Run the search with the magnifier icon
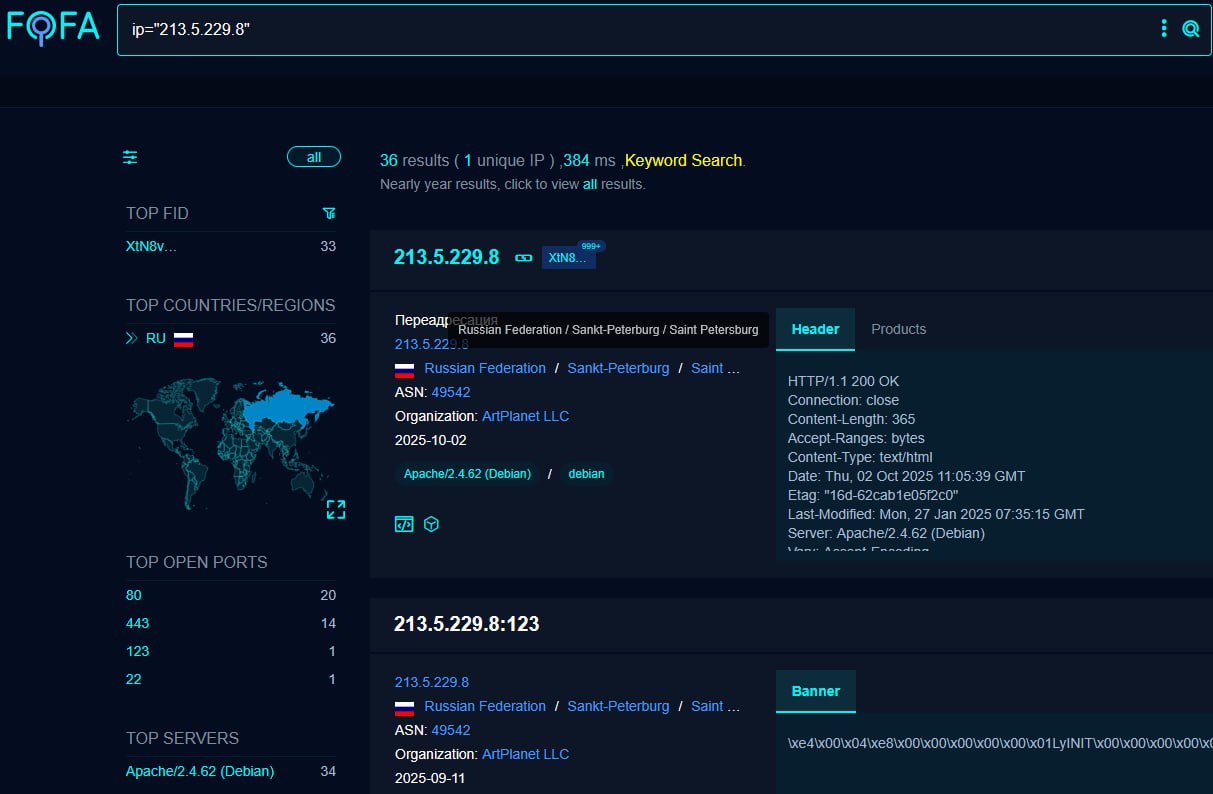This screenshot has height=794, width=1213. [x=1190, y=28]
